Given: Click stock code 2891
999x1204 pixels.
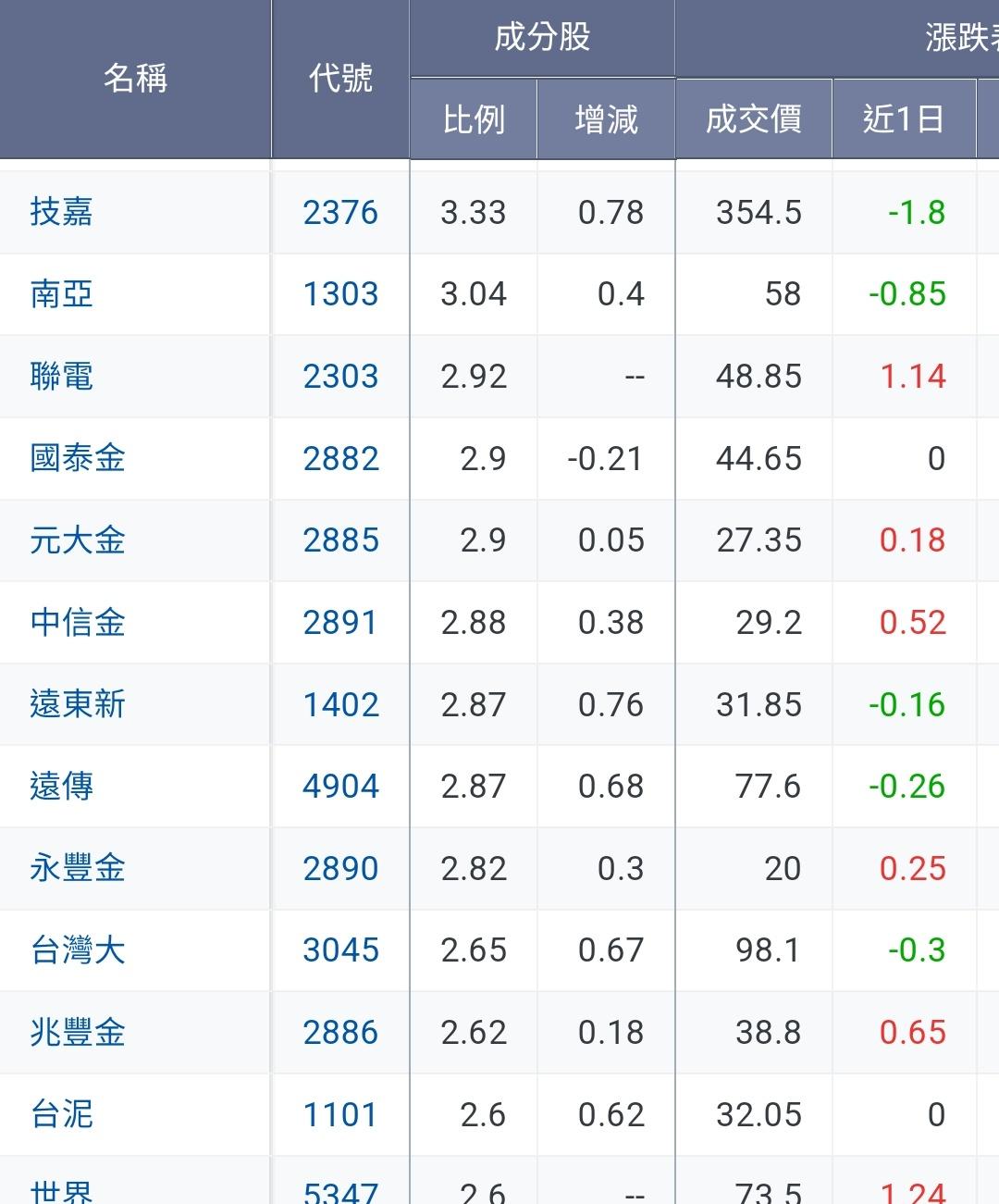Looking at the screenshot, I should (340, 623).
